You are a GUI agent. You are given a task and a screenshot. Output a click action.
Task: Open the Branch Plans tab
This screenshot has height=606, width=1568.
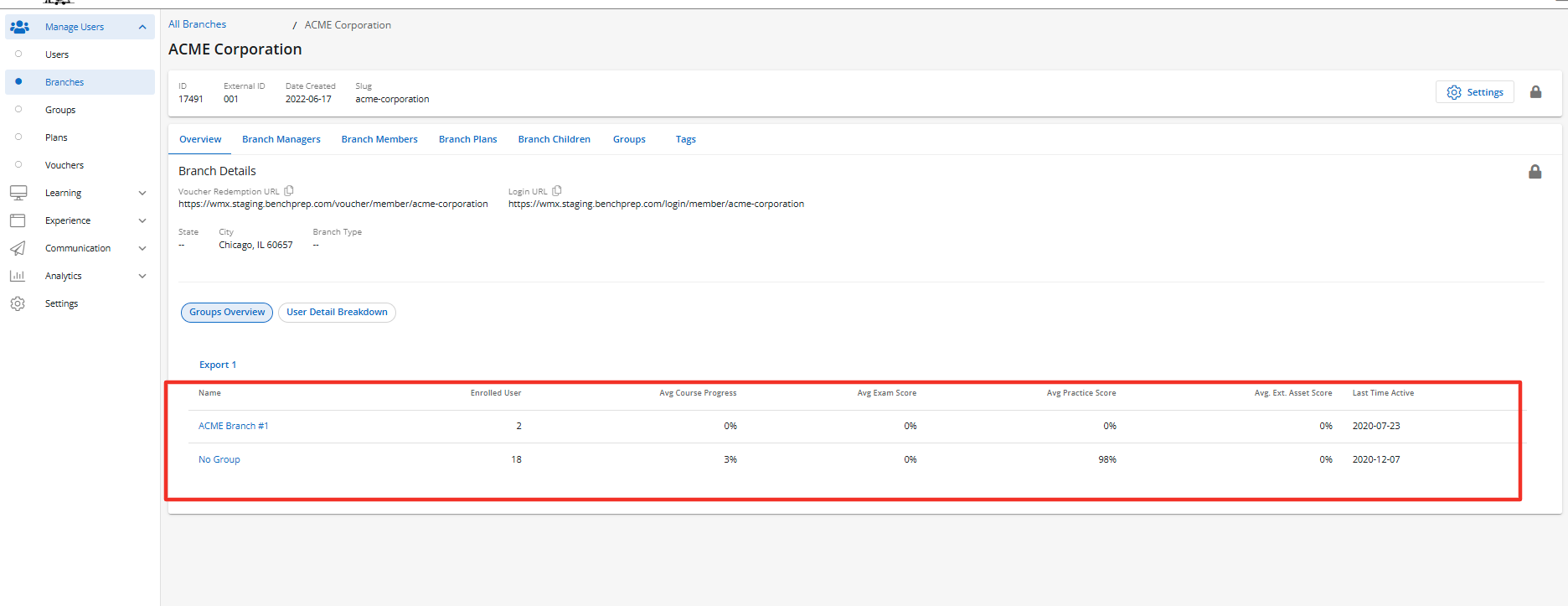(468, 139)
